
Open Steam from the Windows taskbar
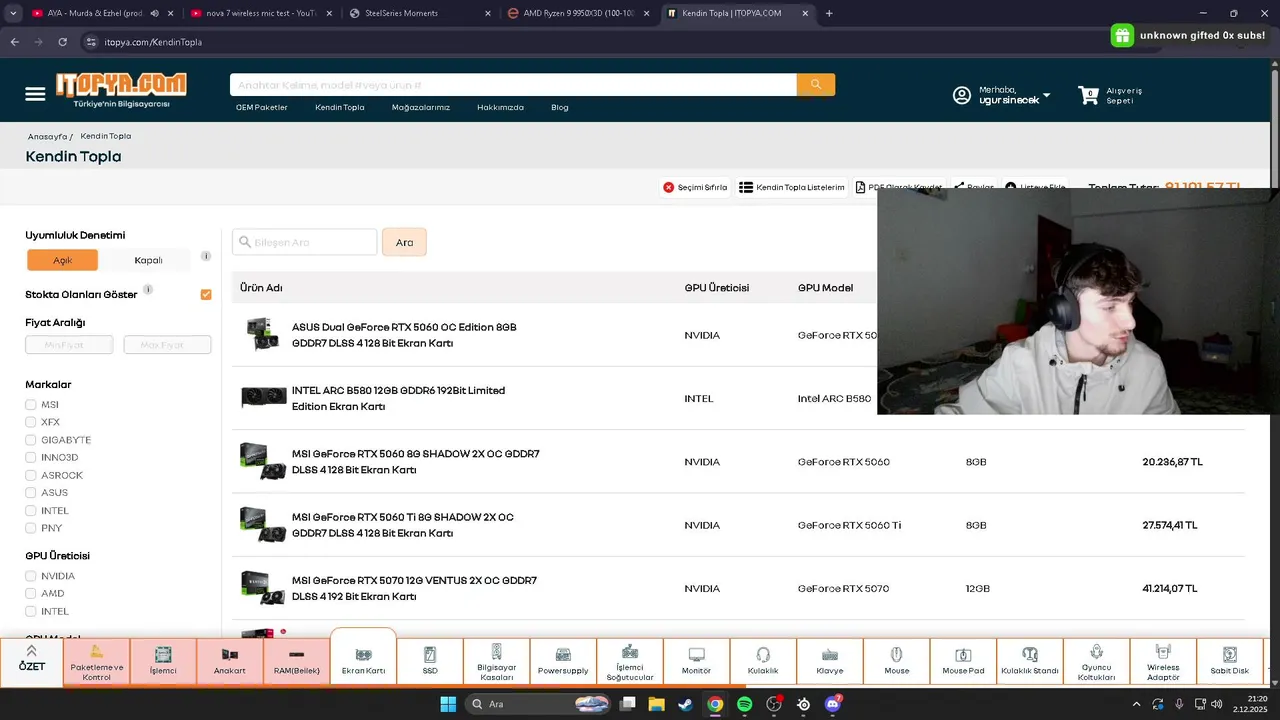coord(685,704)
